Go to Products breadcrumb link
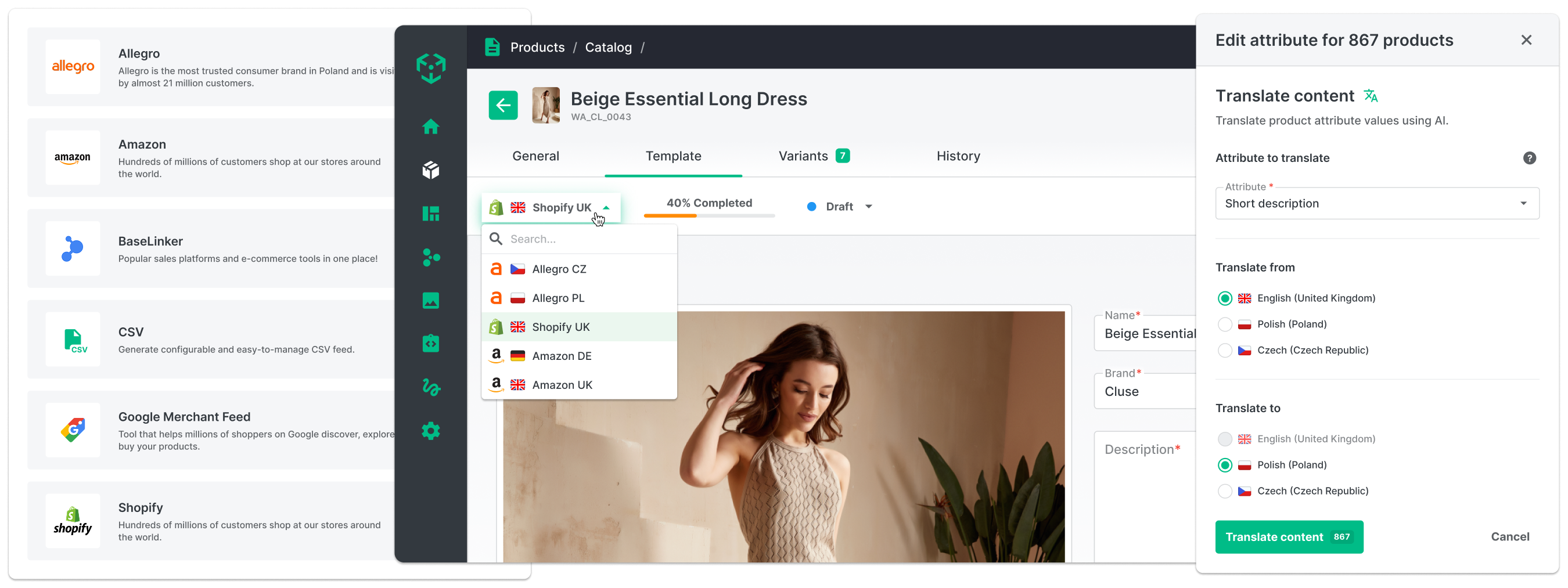The image size is (1568, 588). (x=537, y=47)
